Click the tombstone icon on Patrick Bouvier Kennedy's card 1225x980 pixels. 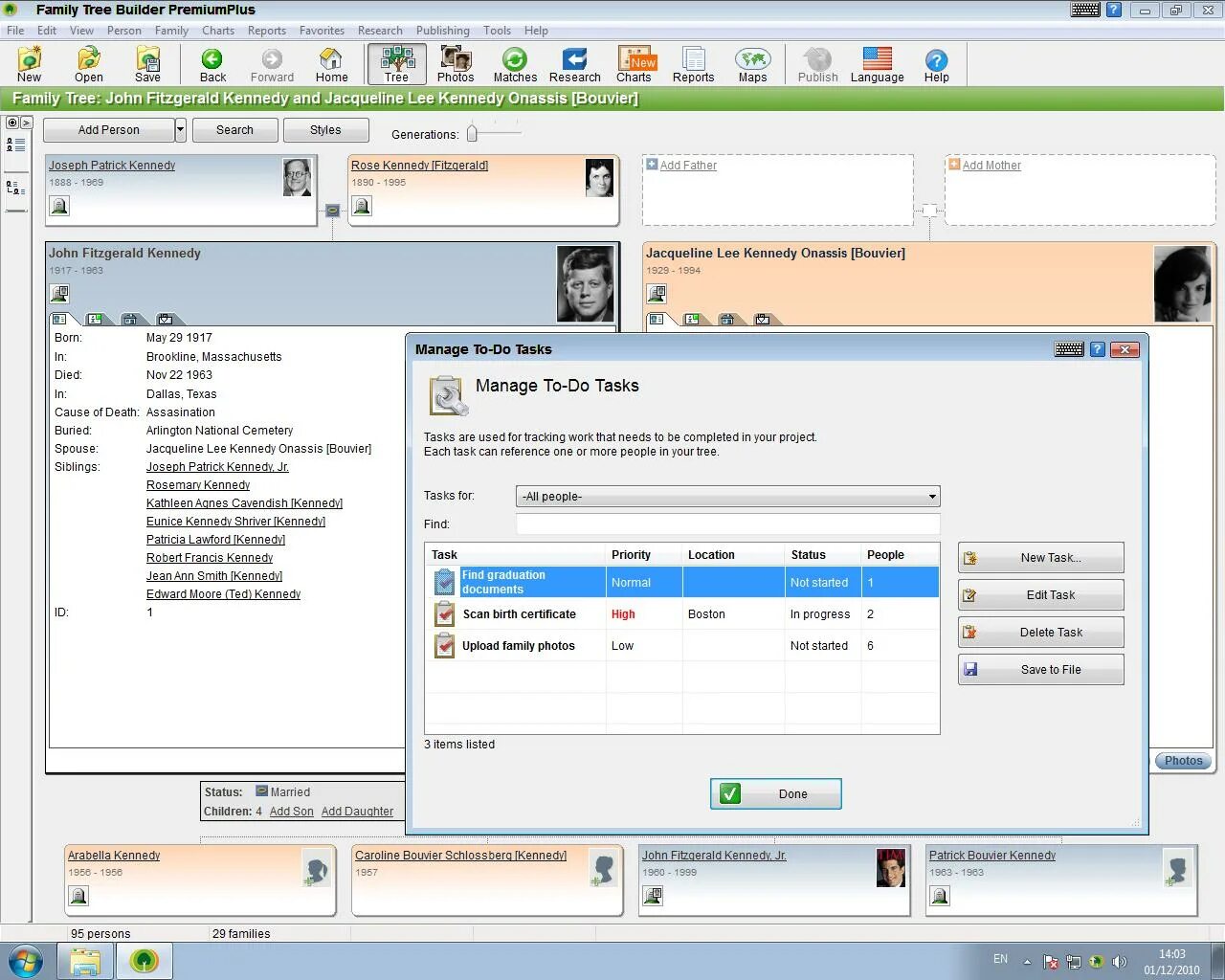coord(940,896)
